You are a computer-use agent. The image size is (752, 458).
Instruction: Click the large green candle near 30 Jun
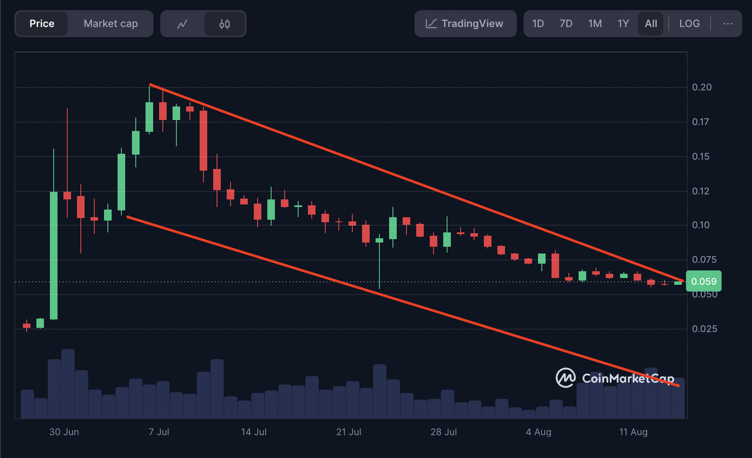[x=54, y=255]
